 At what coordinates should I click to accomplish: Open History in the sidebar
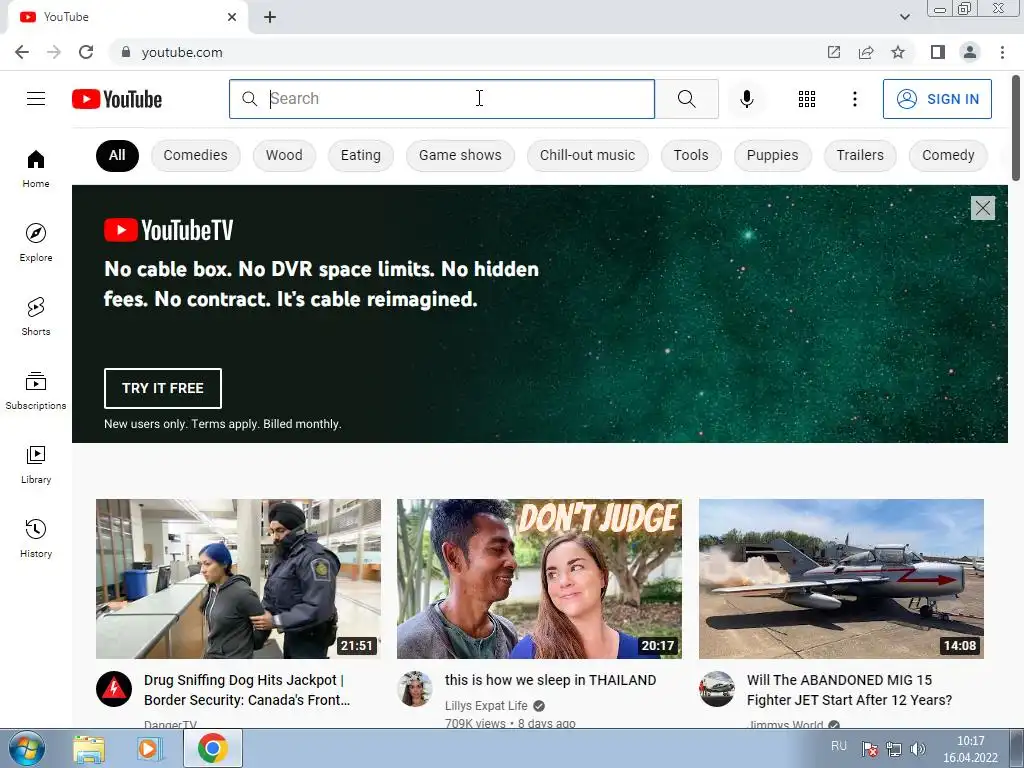[x=36, y=538]
